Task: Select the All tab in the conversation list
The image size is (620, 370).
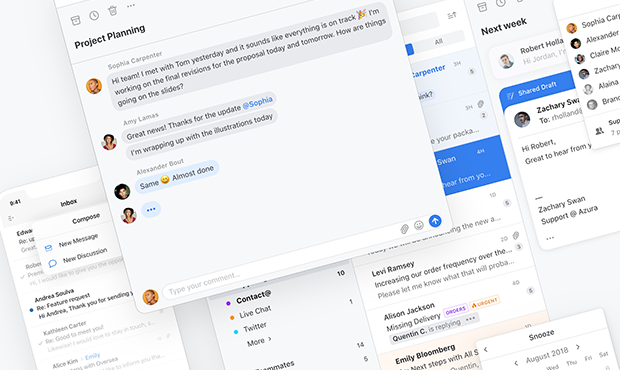Action: (x=439, y=42)
